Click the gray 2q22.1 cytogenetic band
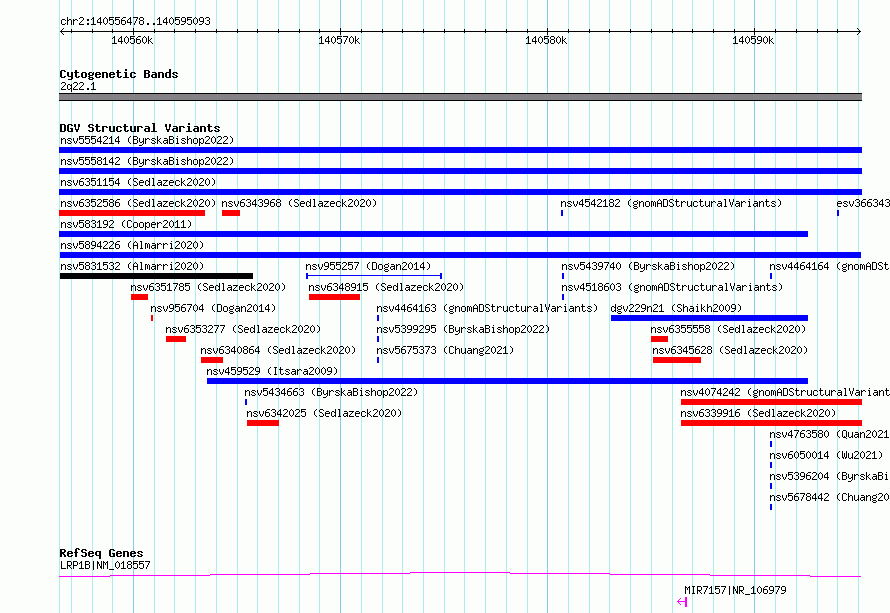Viewport: 890px width, 613px height. (460, 97)
